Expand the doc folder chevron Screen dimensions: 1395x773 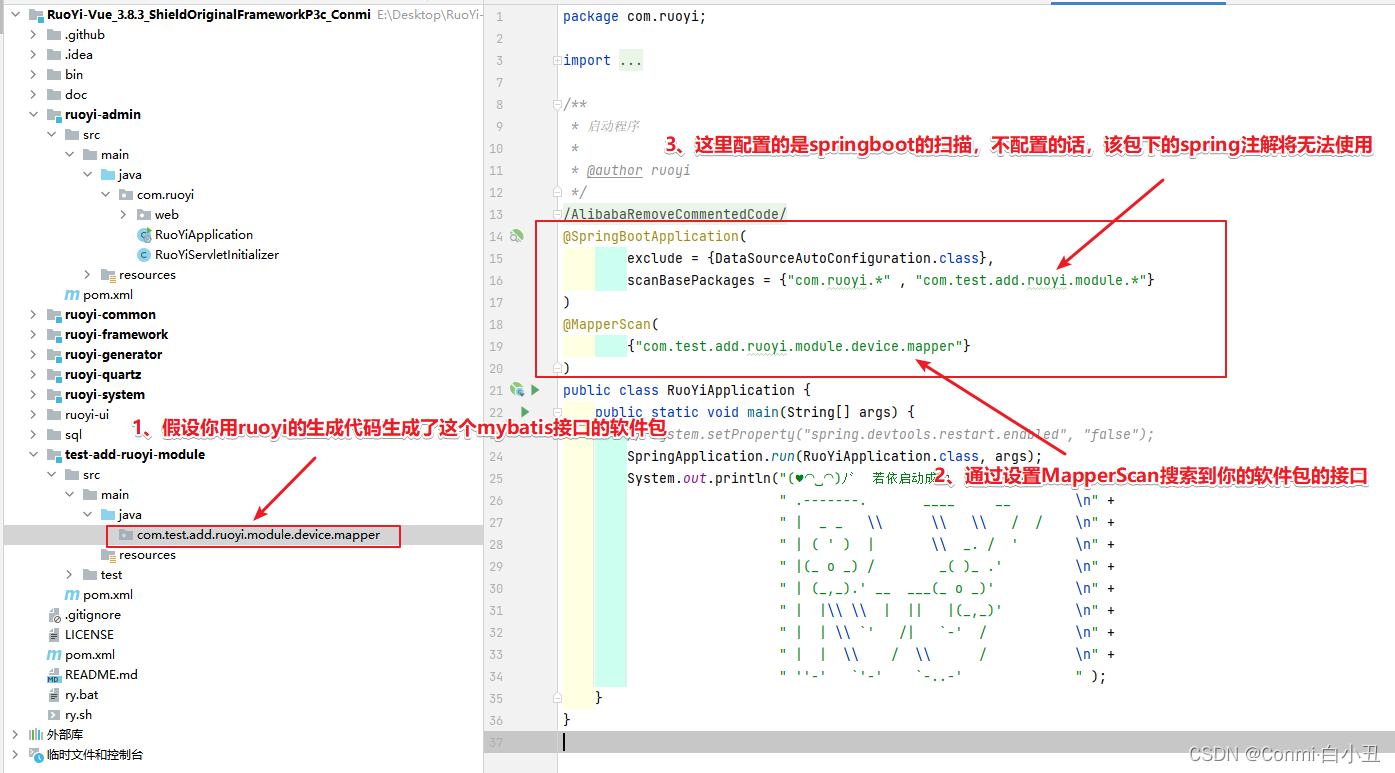click(33, 94)
